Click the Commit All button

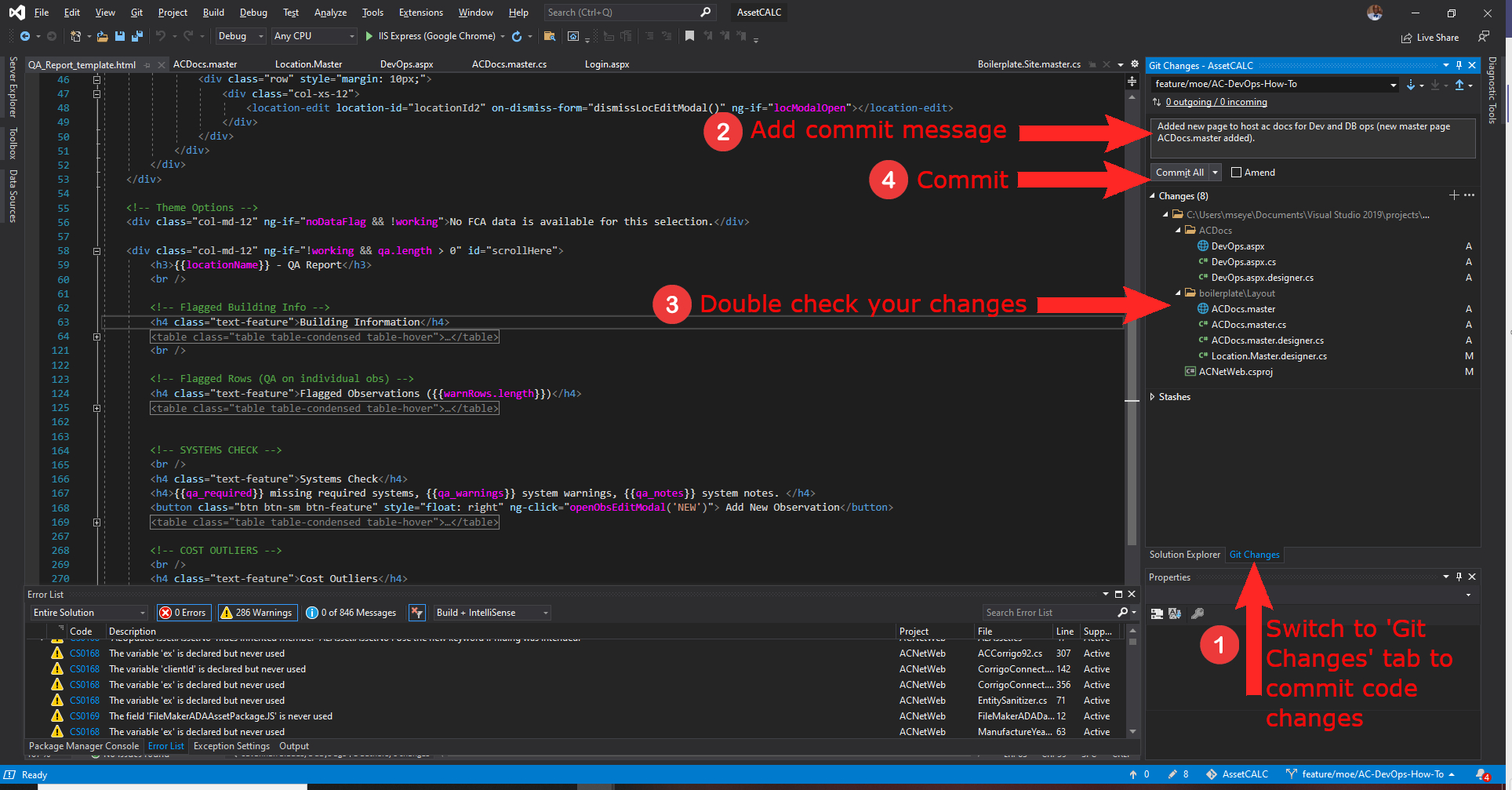1179,173
